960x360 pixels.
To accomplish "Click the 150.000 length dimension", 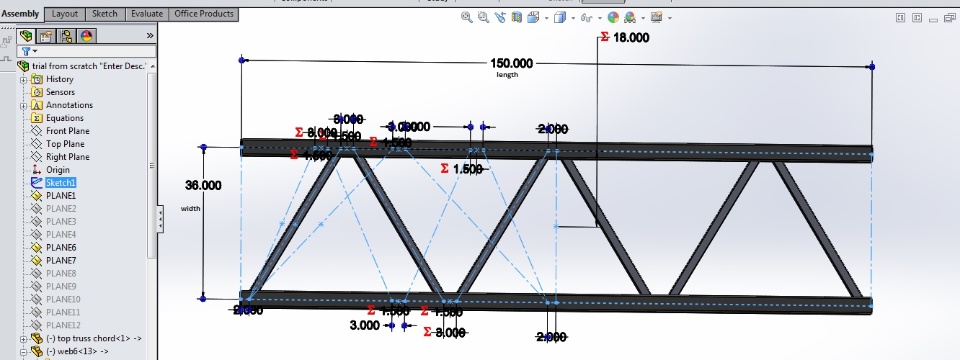I will [x=511, y=63].
